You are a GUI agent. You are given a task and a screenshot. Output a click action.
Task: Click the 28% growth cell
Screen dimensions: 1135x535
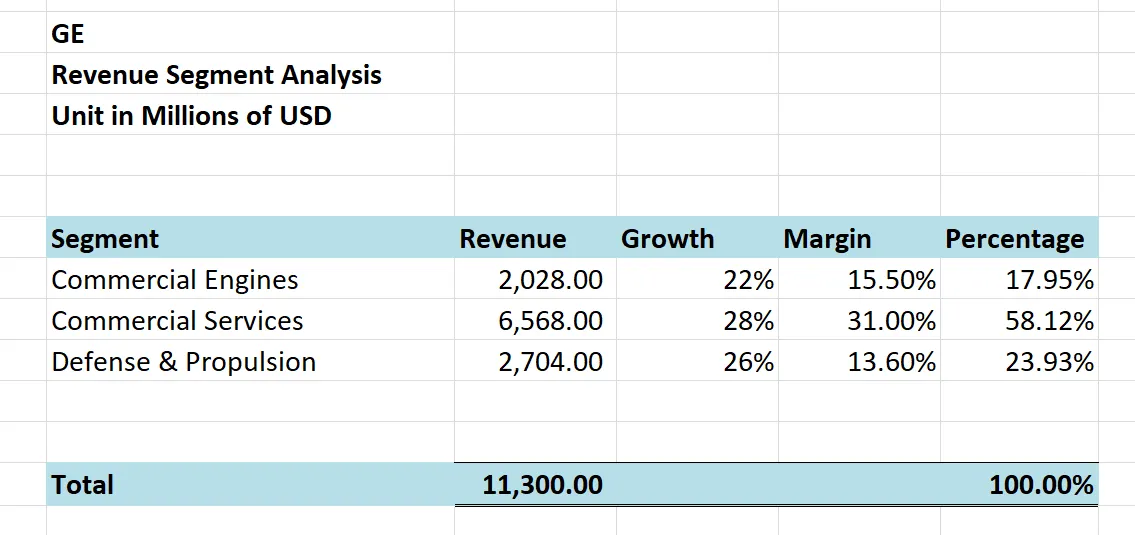point(748,321)
